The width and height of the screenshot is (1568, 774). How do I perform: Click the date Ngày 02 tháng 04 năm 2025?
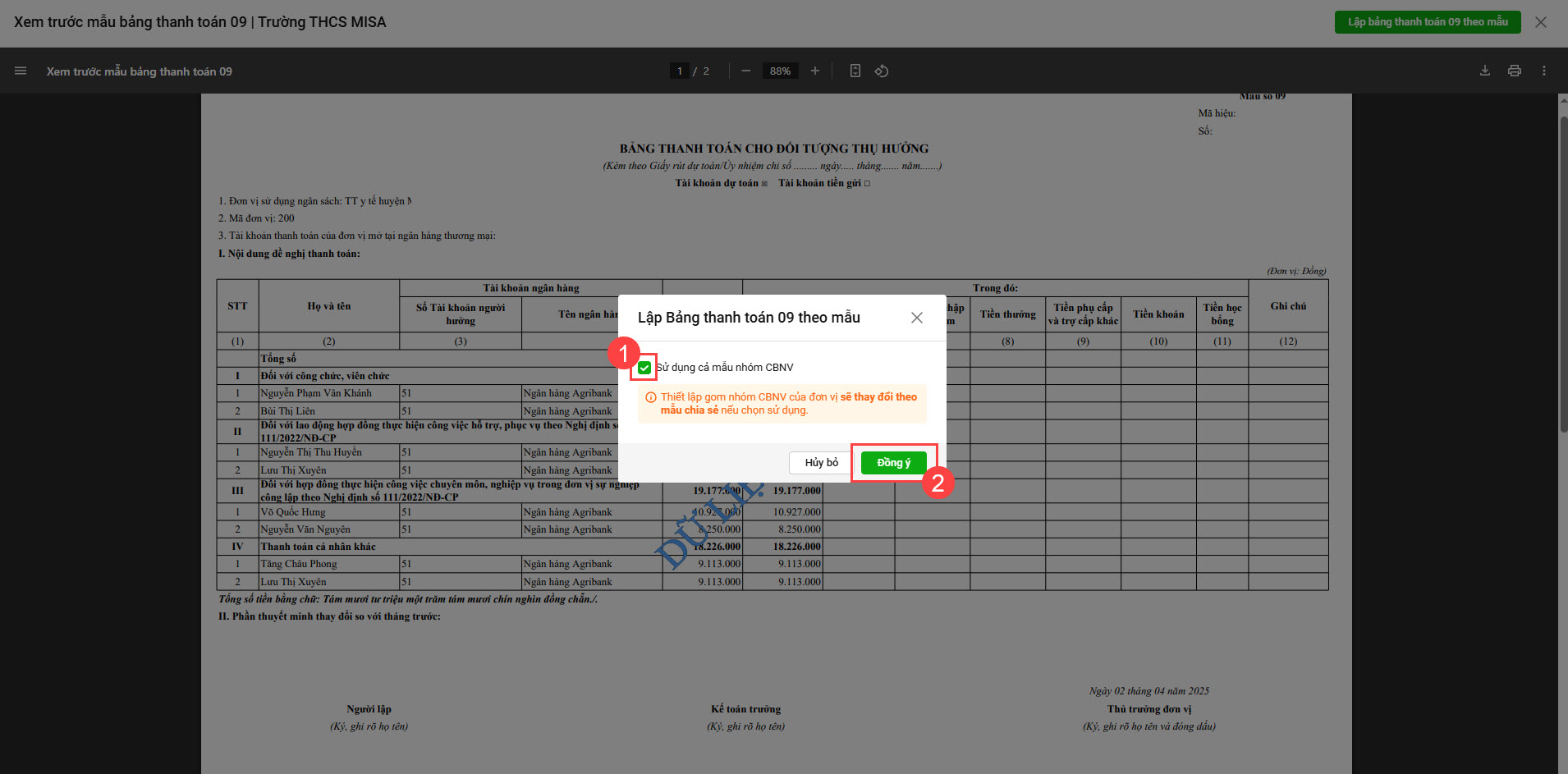click(1148, 691)
